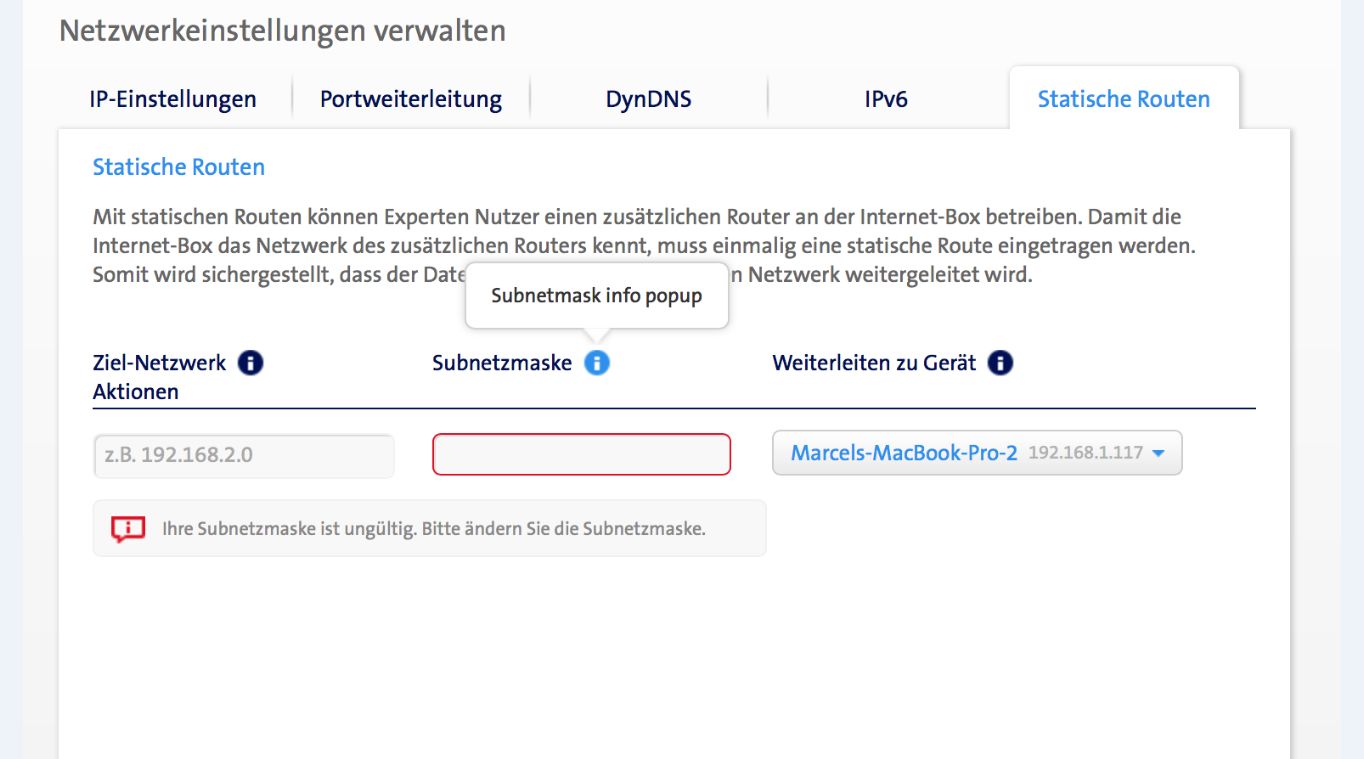Go to the DynDNS tab
1364x759 pixels.
pyautogui.click(x=648, y=99)
